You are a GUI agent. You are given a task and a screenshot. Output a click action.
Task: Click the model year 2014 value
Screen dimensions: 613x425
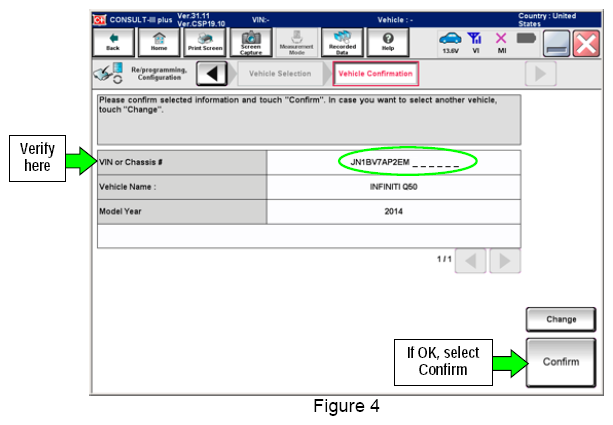(393, 212)
